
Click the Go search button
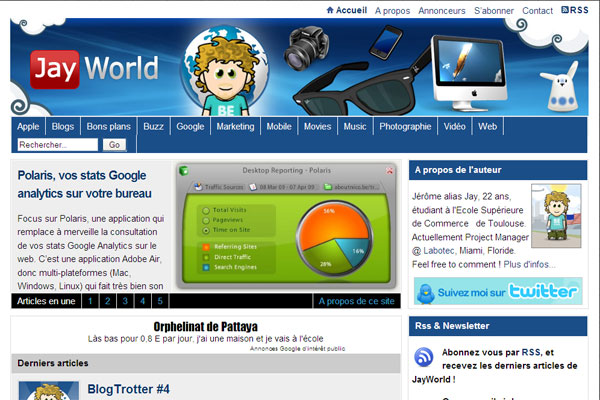(114, 145)
